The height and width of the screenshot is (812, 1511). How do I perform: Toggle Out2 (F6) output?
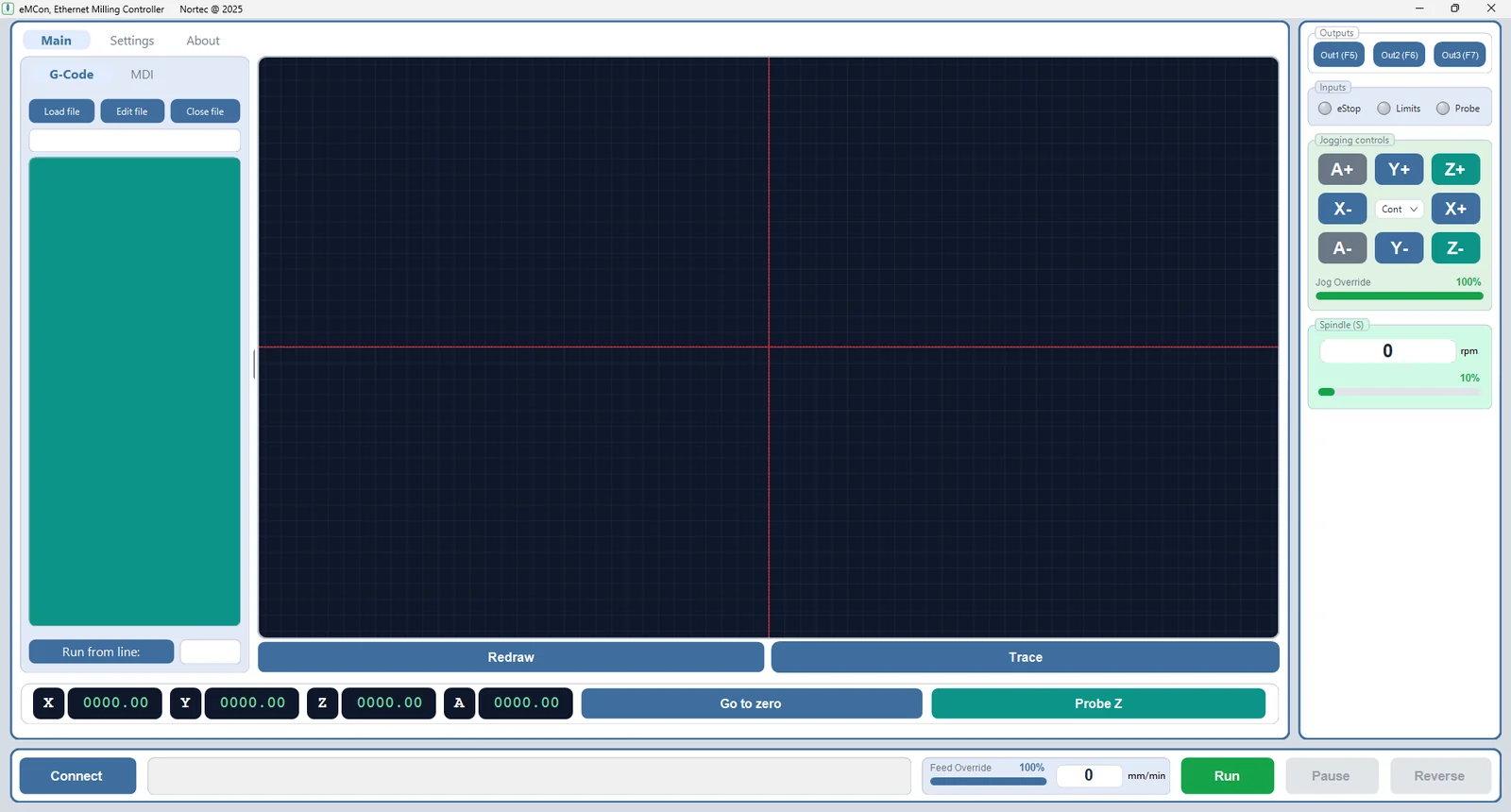[1399, 56]
